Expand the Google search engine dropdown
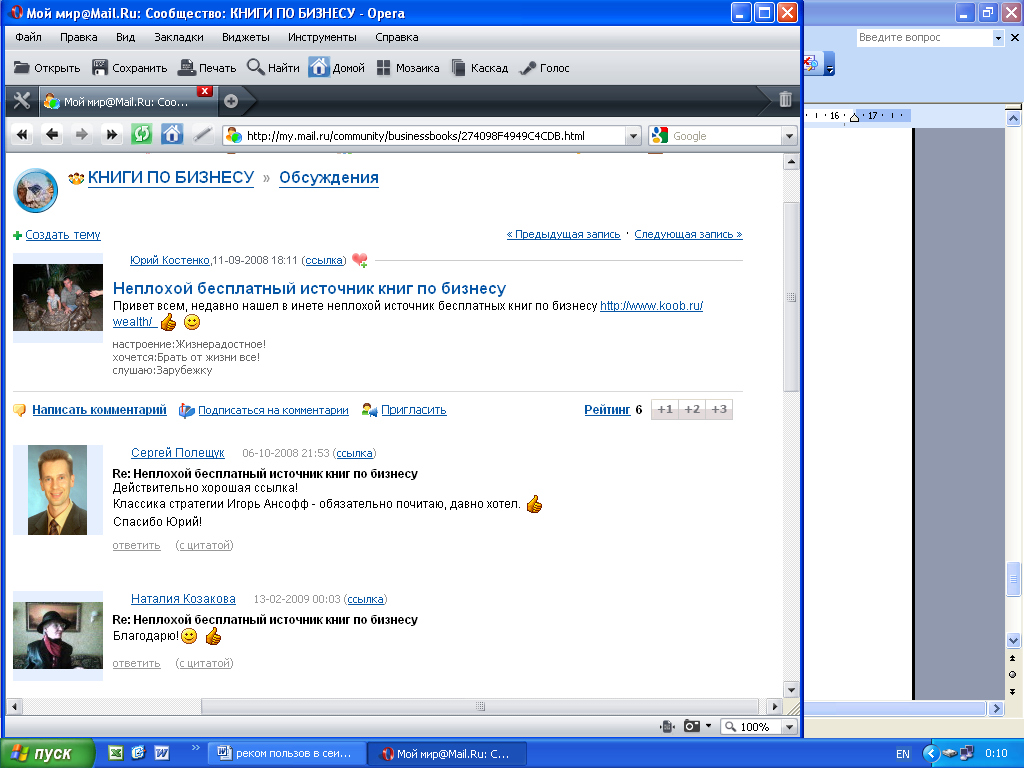 tap(789, 136)
